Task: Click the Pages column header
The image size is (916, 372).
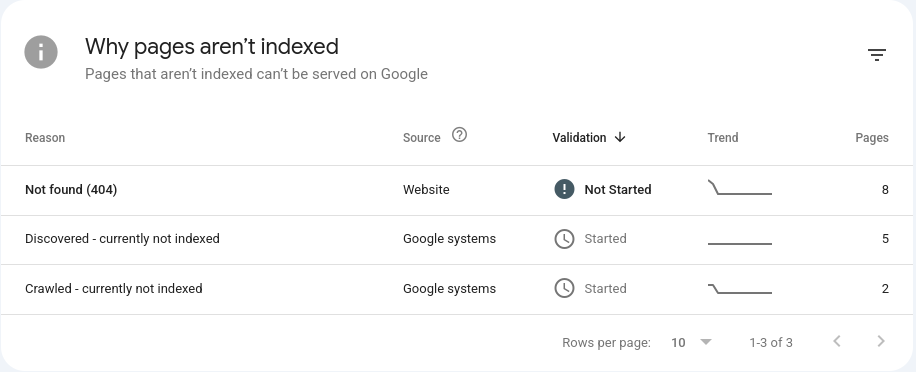Action: (x=872, y=138)
